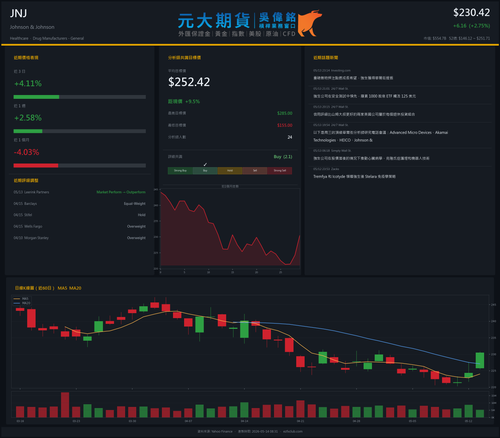Click the Barclays rating row
Image resolution: width=500 pixels, height=438 pixels.
(x=80, y=204)
